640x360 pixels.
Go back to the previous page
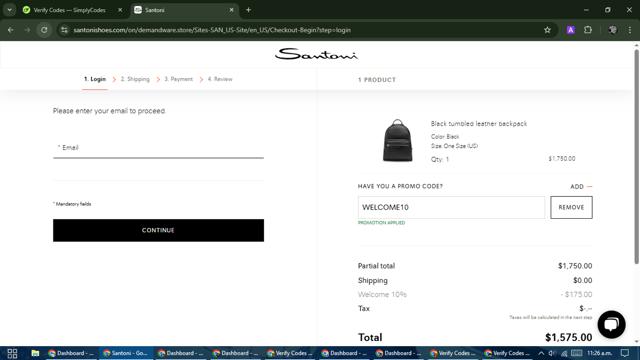pos(11,30)
